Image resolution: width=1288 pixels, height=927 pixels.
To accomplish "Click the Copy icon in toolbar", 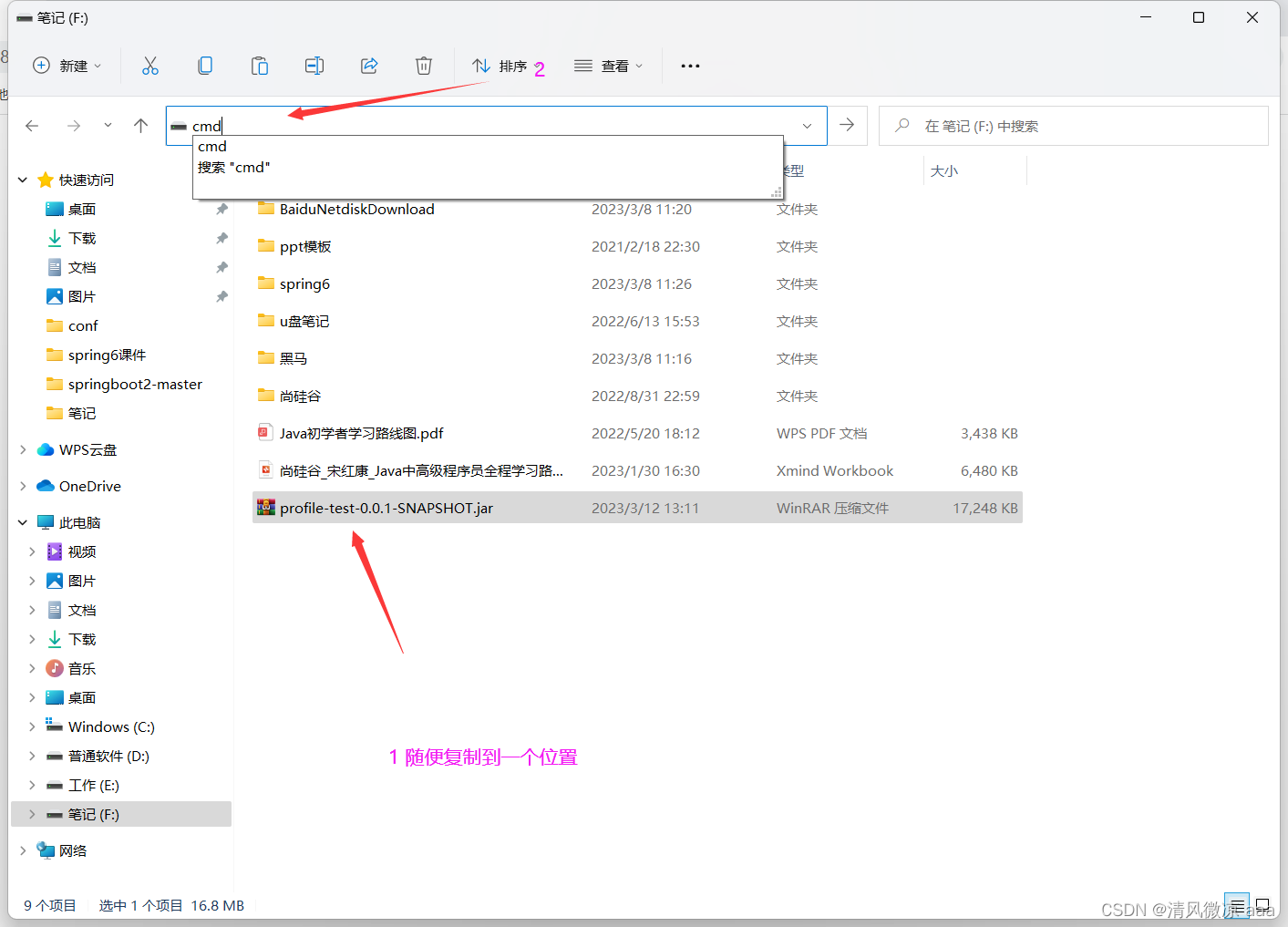I will coord(205,66).
